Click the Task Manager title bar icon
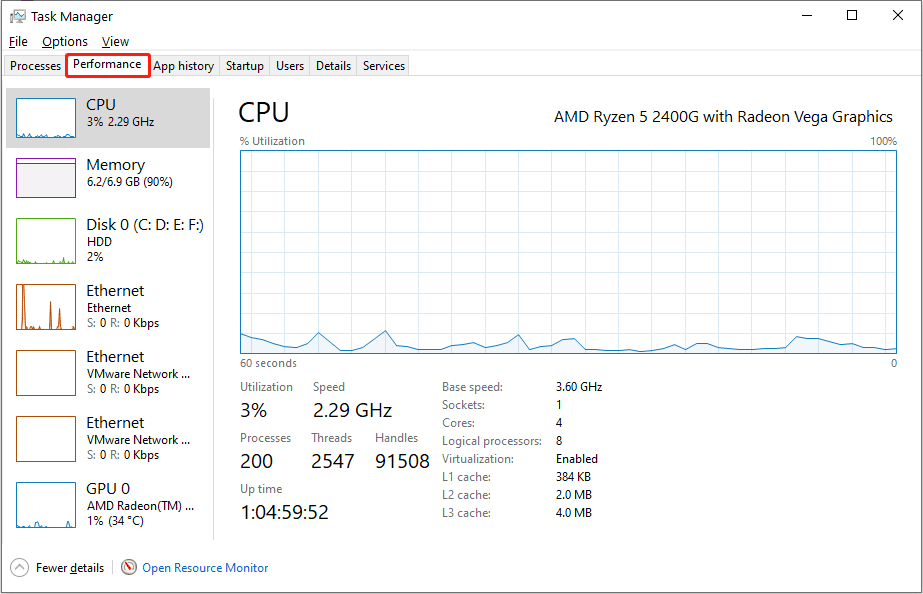Screen dimensions: 923x594 18,16
